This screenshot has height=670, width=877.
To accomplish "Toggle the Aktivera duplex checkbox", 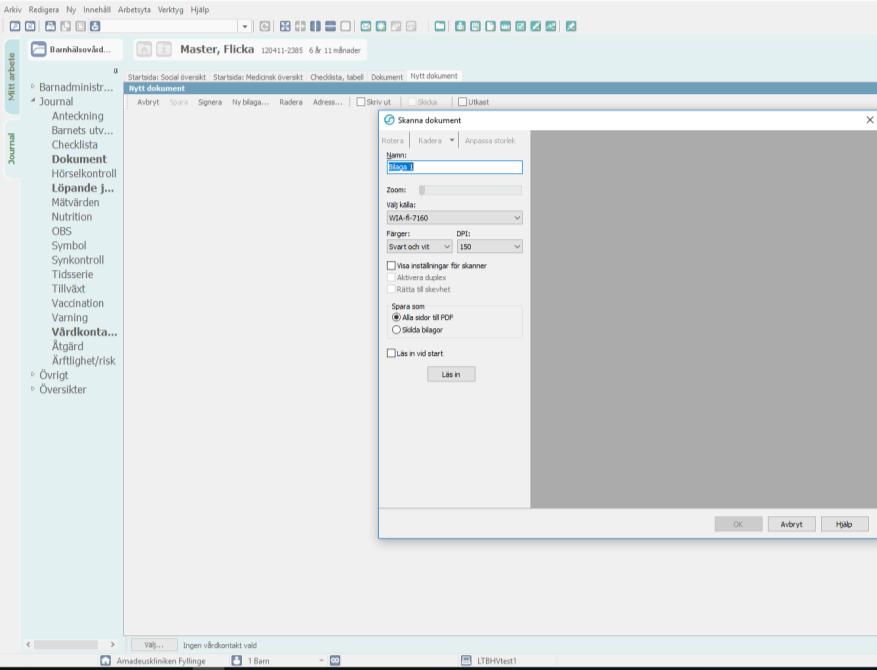I will click(x=391, y=277).
